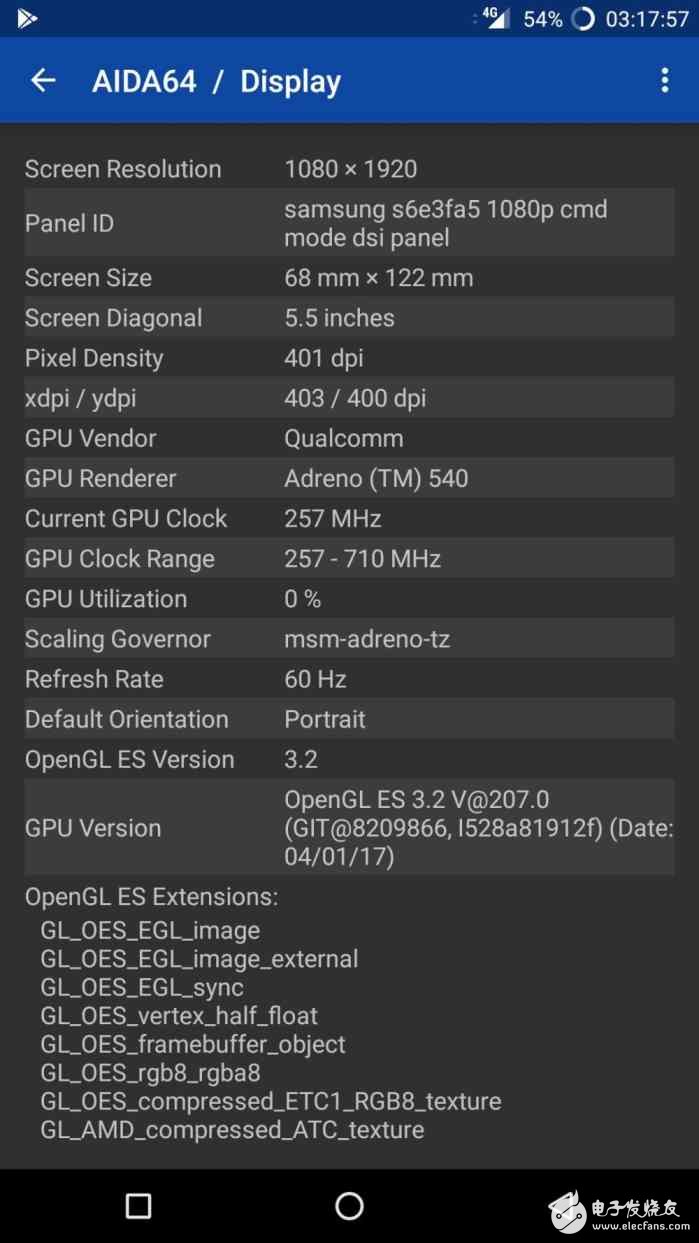The height and width of the screenshot is (1243, 699).
Task: Select the Scaling Governor row
Action: [349, 638]
